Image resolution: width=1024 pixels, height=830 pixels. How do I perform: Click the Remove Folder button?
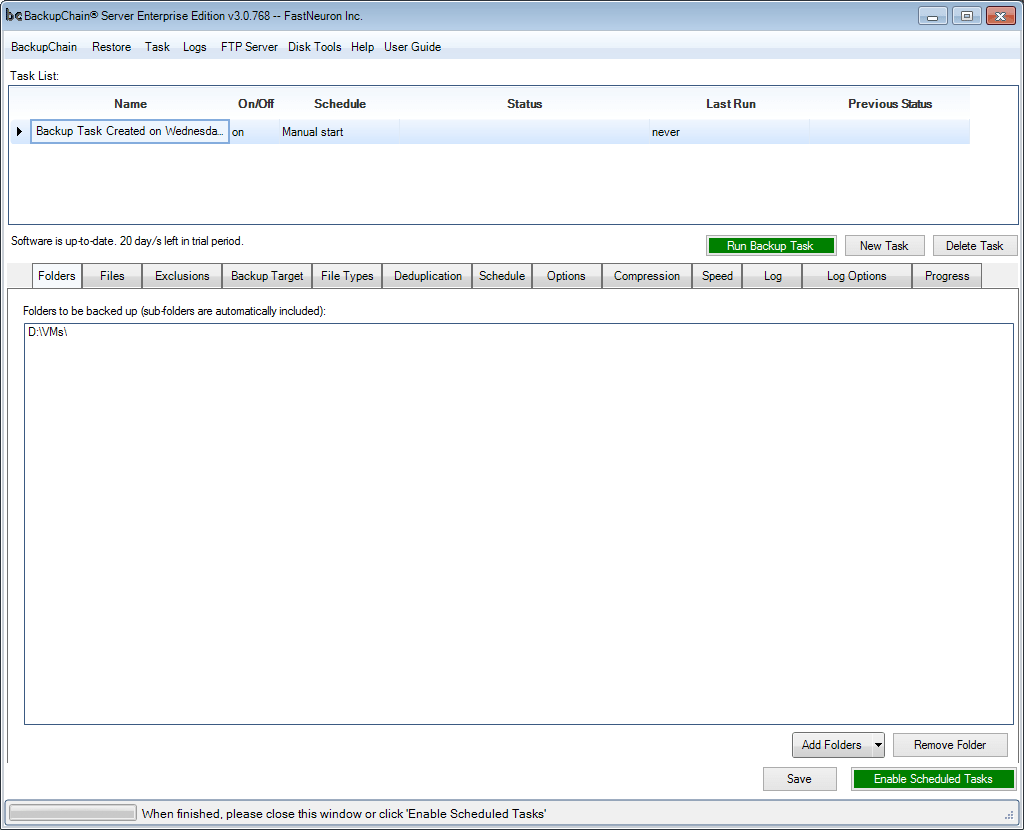[x=950, y=745]
